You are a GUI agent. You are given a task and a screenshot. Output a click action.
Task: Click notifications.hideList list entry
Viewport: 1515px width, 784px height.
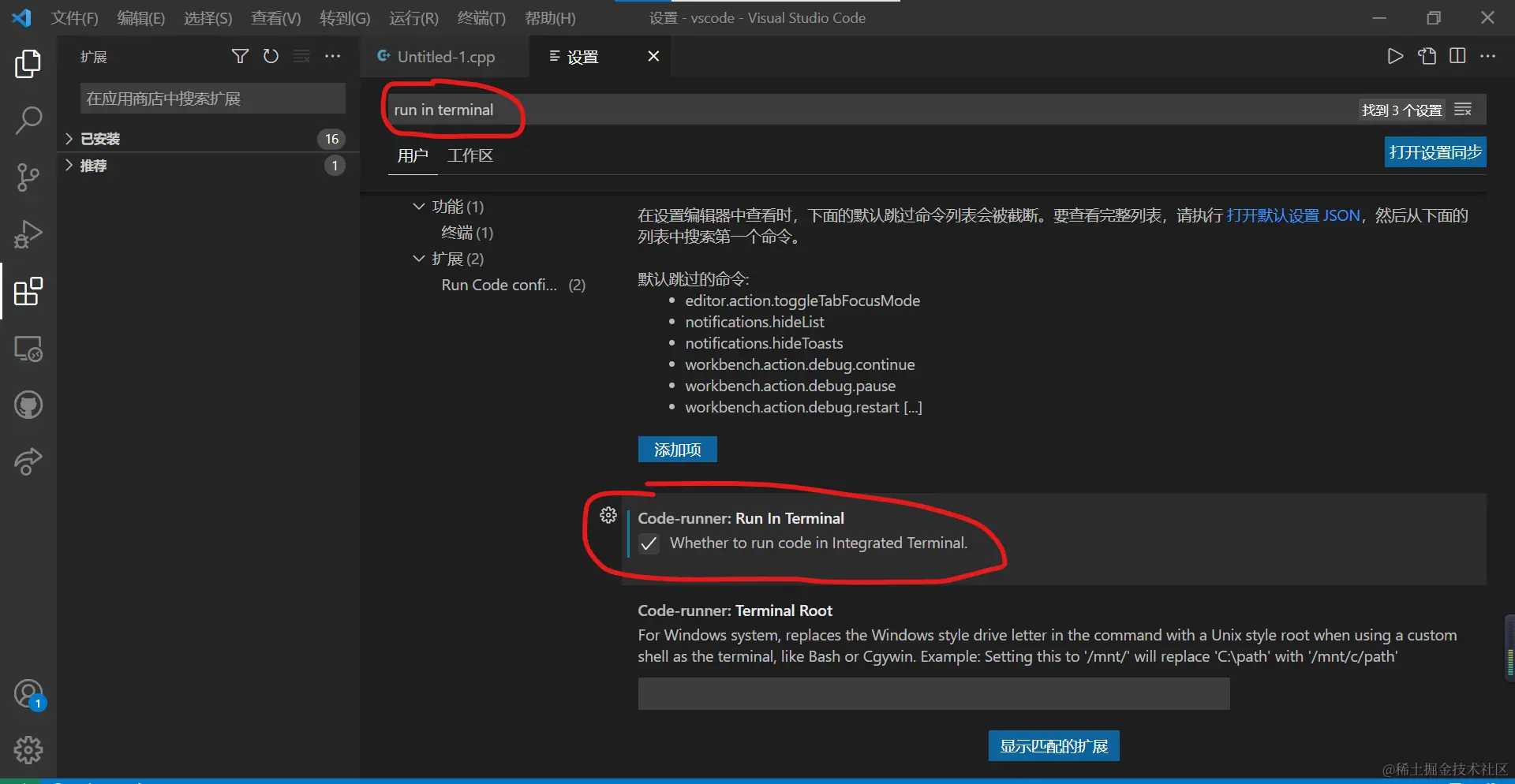point(754,322)
